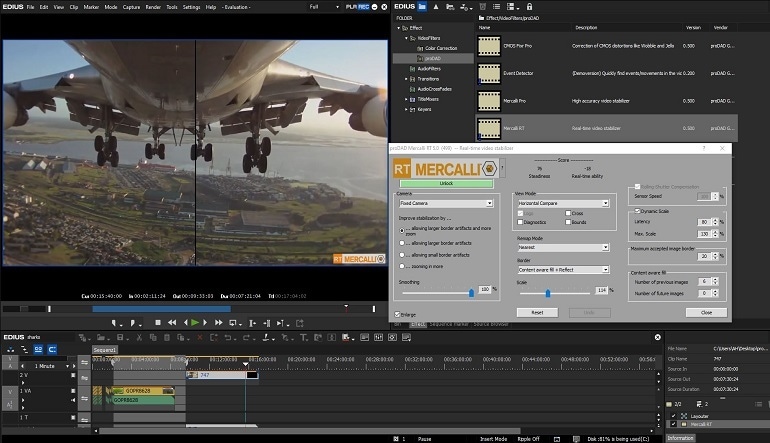This screenshot has width=770, height=443.
Task: Open the Fixed Camera dropdown
Action: pyautogui.click(x=446, y=203)
